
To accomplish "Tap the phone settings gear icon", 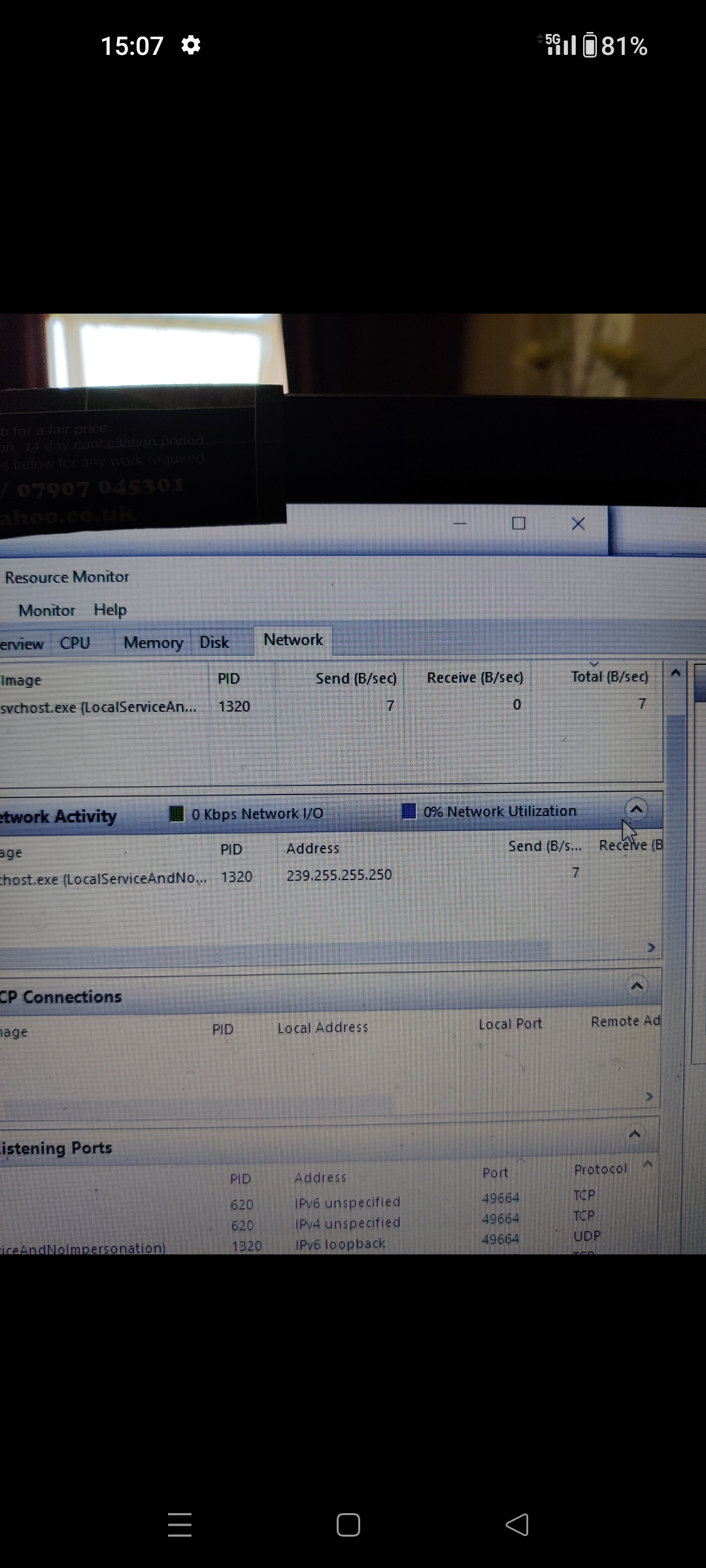I will click(191, 45).
